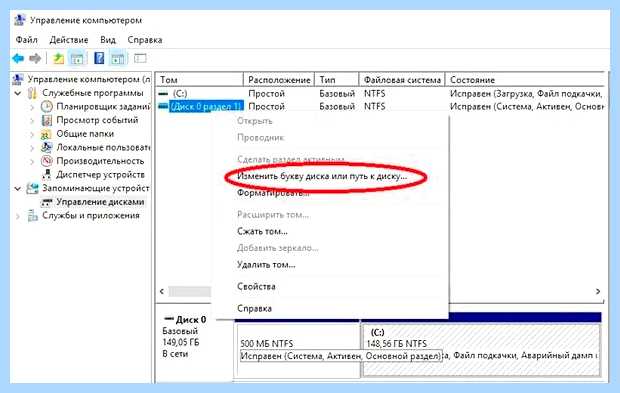
Task: Open the Действие menu
Action: pyautogui.click(x=69, y=40)
